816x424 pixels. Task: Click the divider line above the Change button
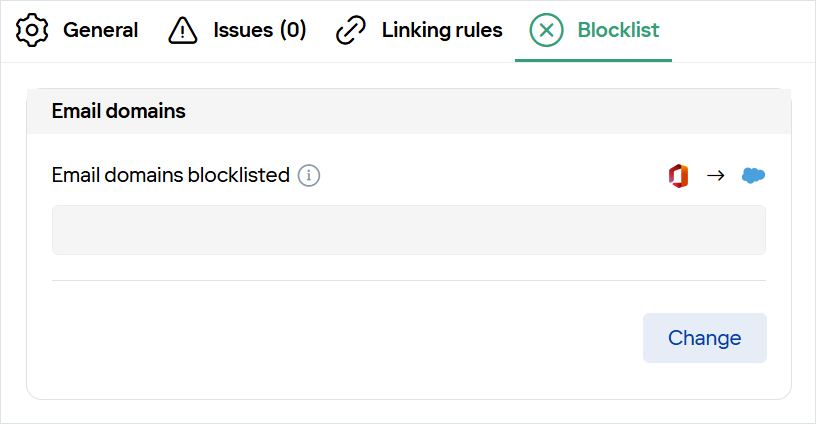(409, 280)
